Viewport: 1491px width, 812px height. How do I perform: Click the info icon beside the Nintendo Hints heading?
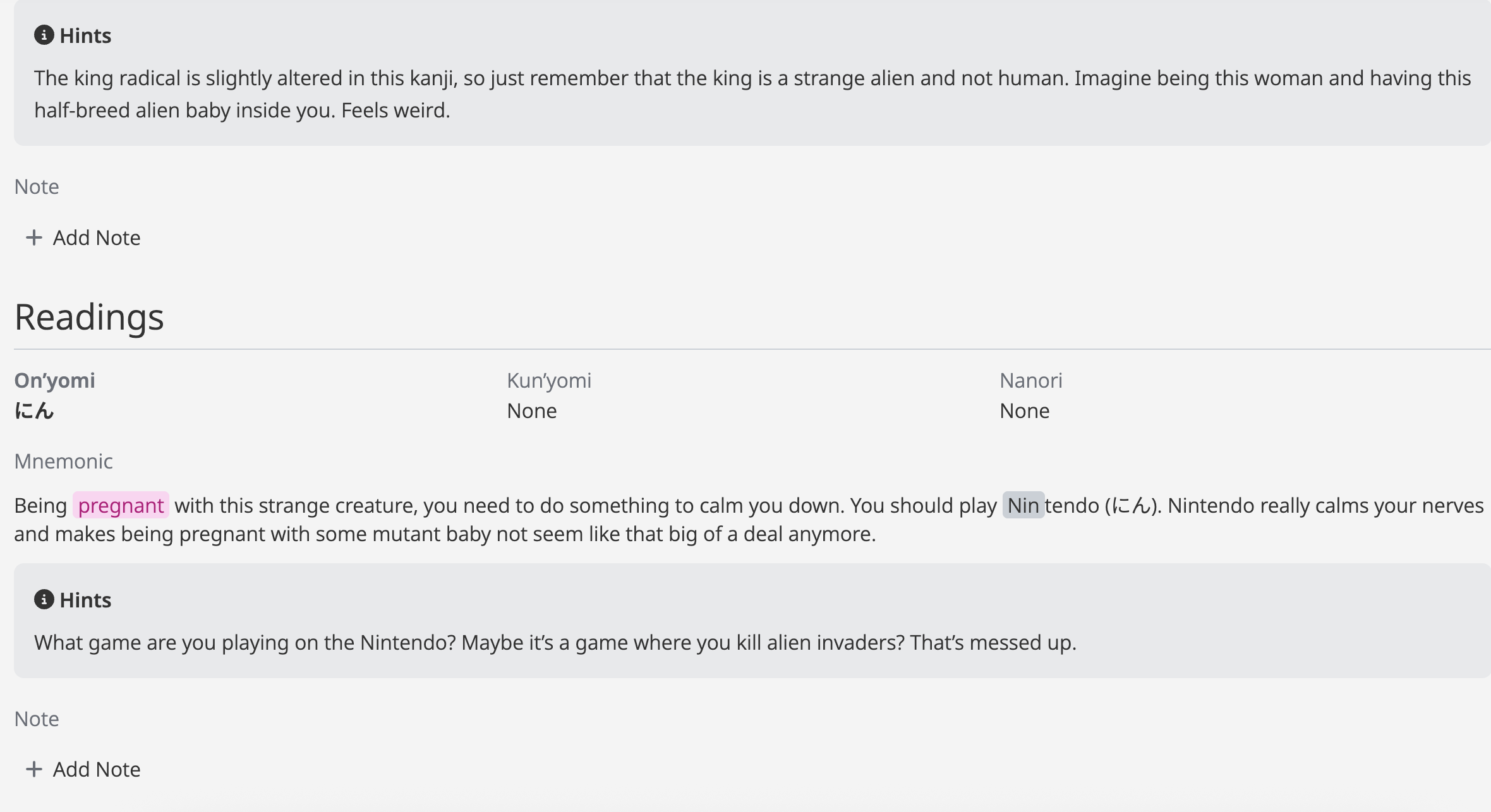(44, 599)
